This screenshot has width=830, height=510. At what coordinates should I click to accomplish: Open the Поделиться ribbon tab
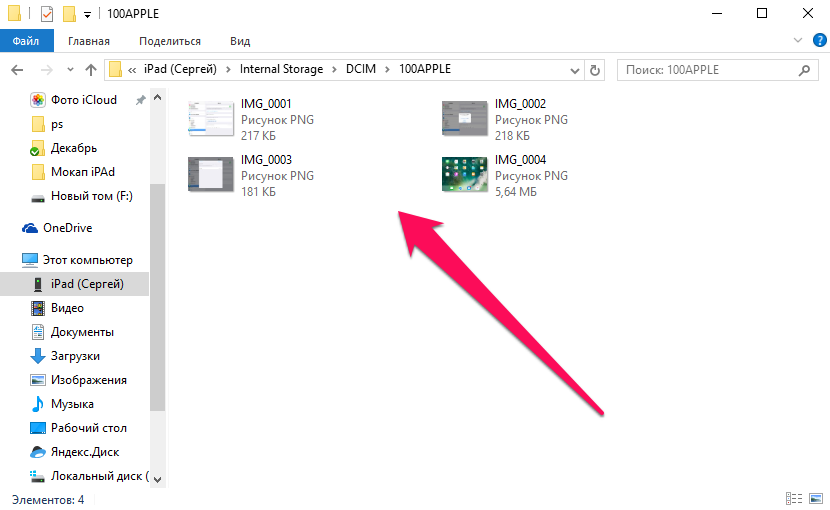pos(169,41)
